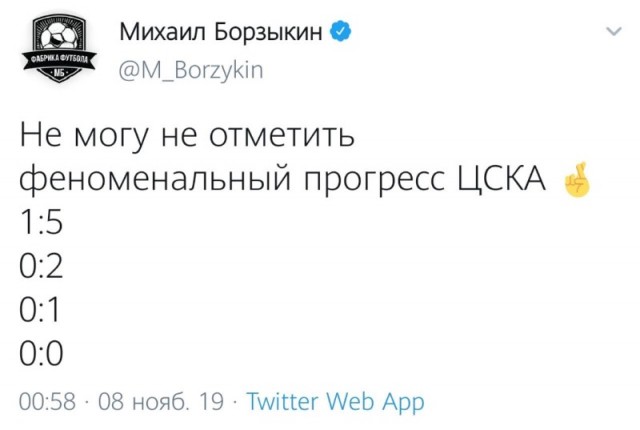640x430 pixels.
Task: Expand the tweet options chevron
Action: click(613, 31)
